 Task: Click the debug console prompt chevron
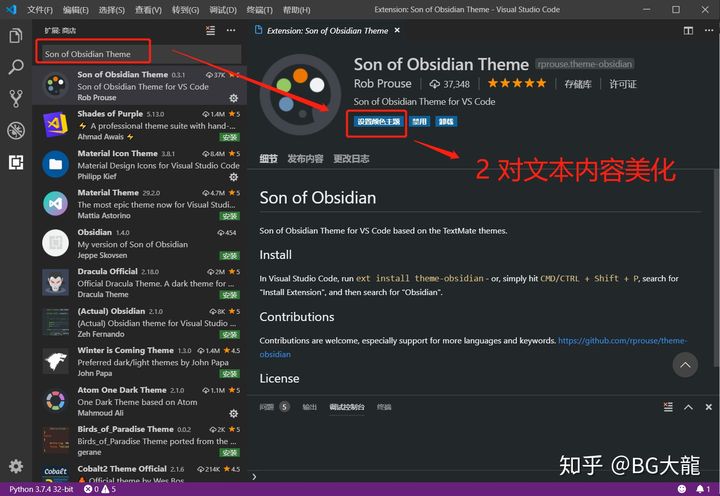click(254, 477)
